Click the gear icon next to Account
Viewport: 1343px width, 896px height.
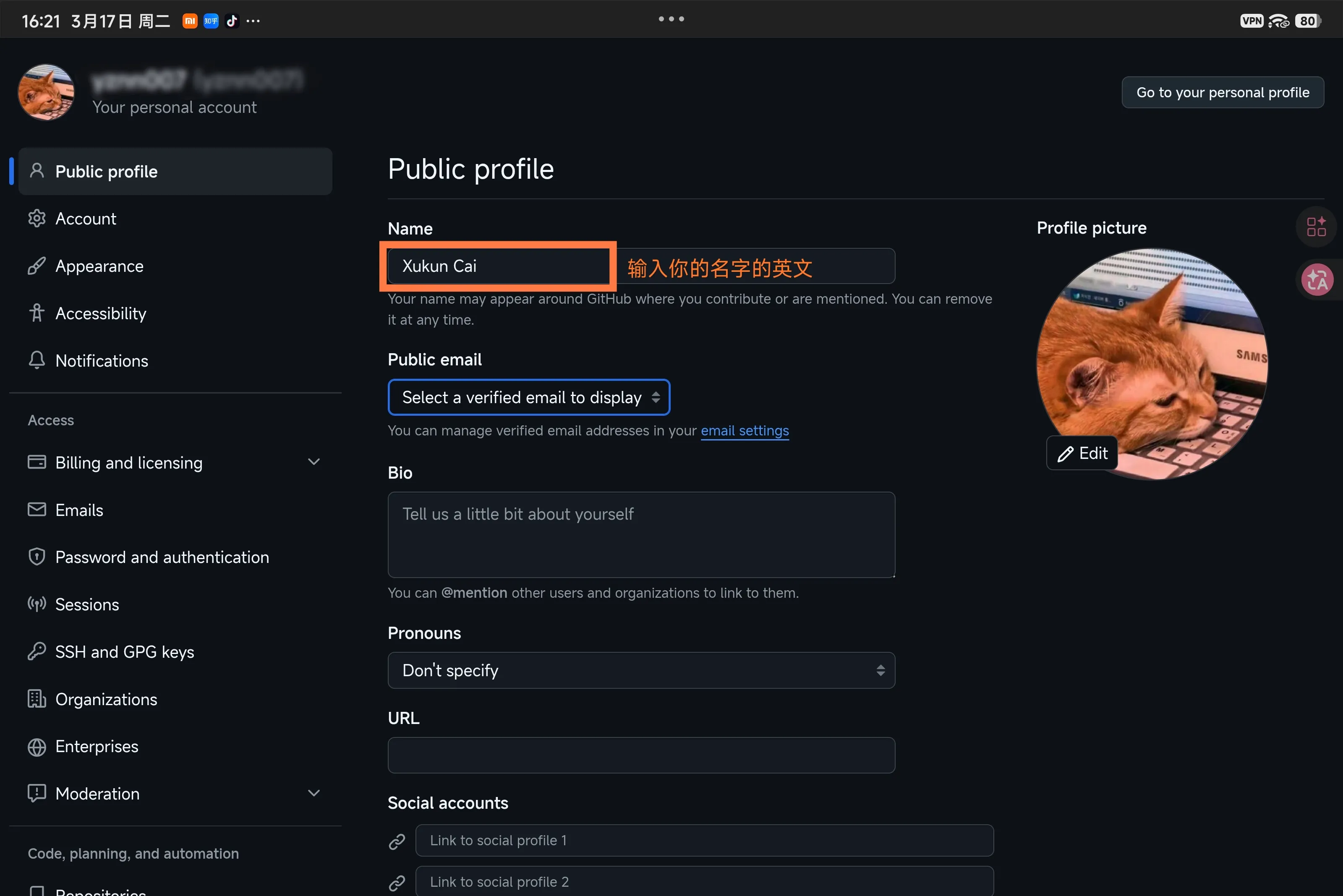[37, 218]
